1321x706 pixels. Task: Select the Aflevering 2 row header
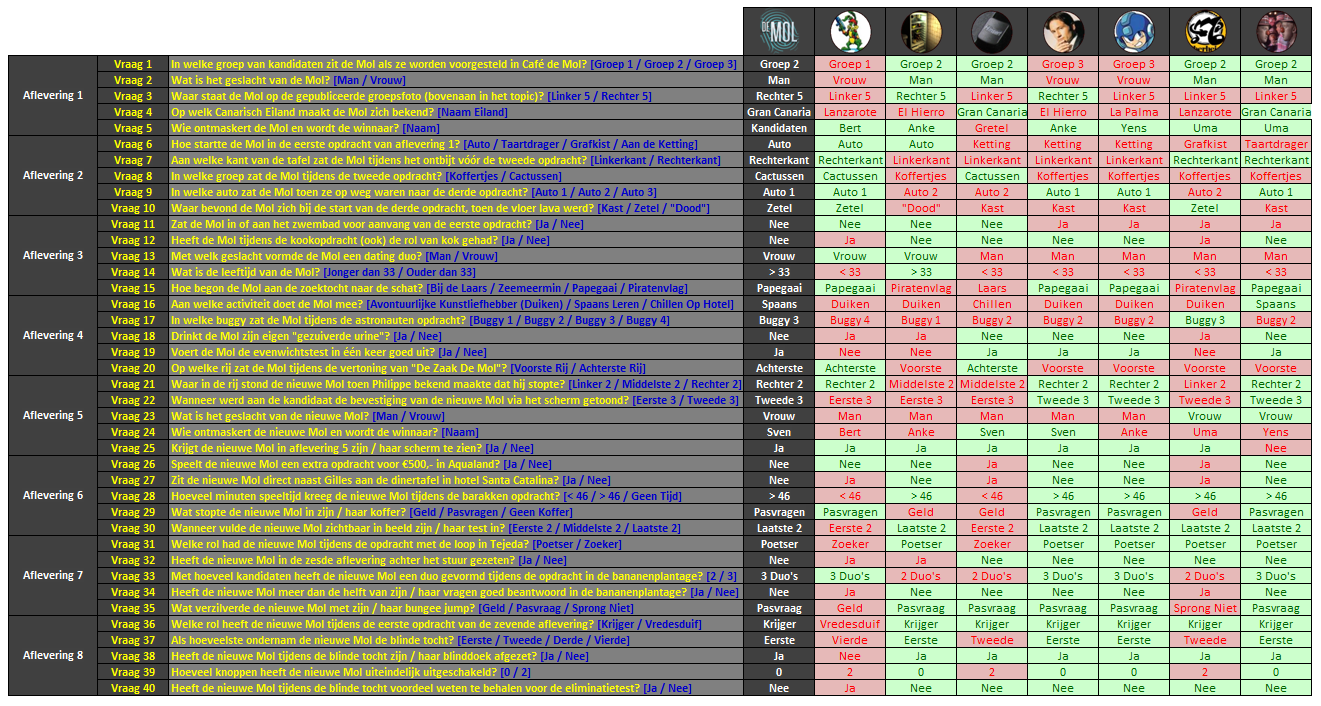point(54,176)
